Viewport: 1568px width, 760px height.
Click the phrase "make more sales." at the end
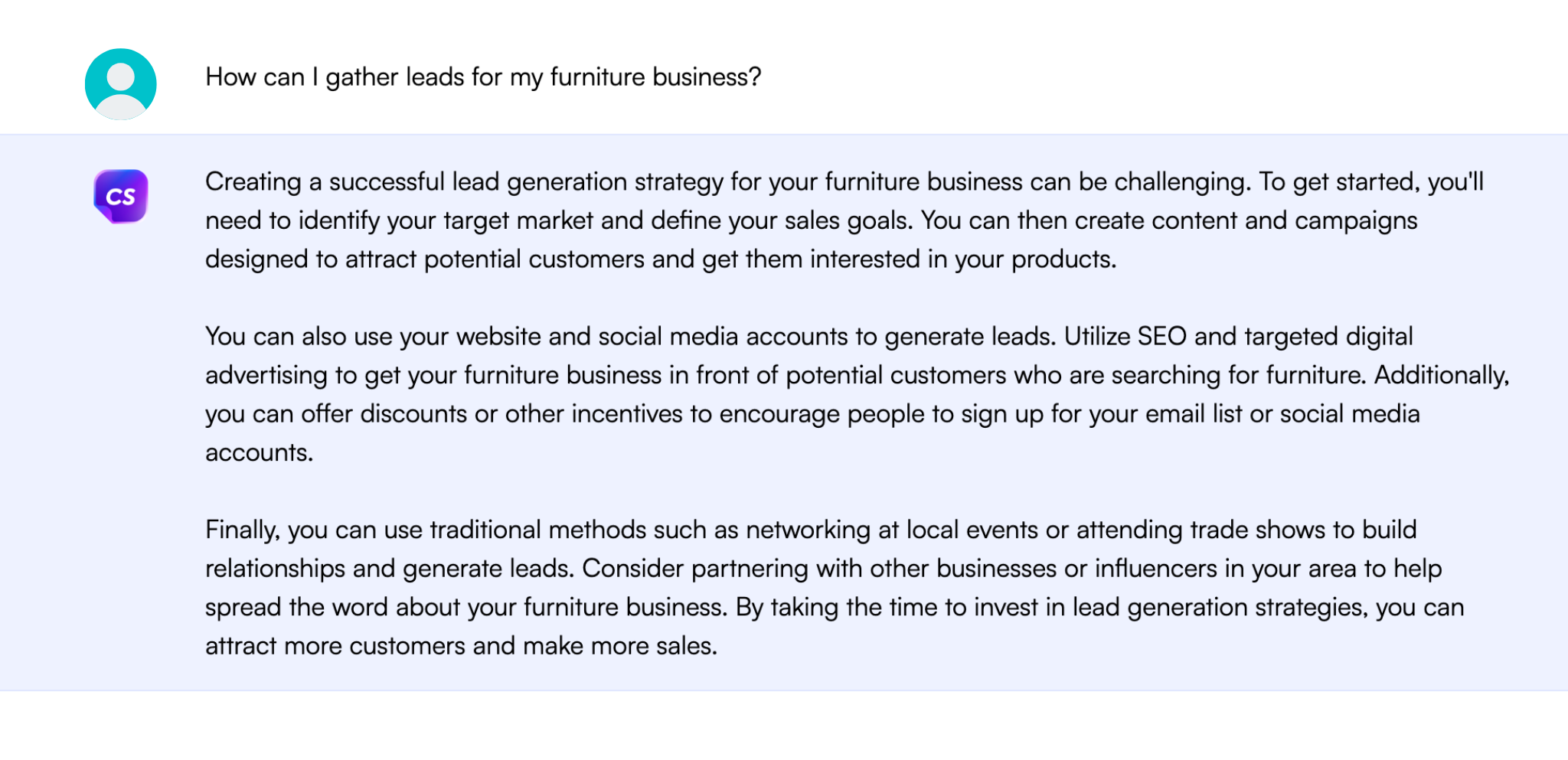pyautogui.click(x=620, y=646)
